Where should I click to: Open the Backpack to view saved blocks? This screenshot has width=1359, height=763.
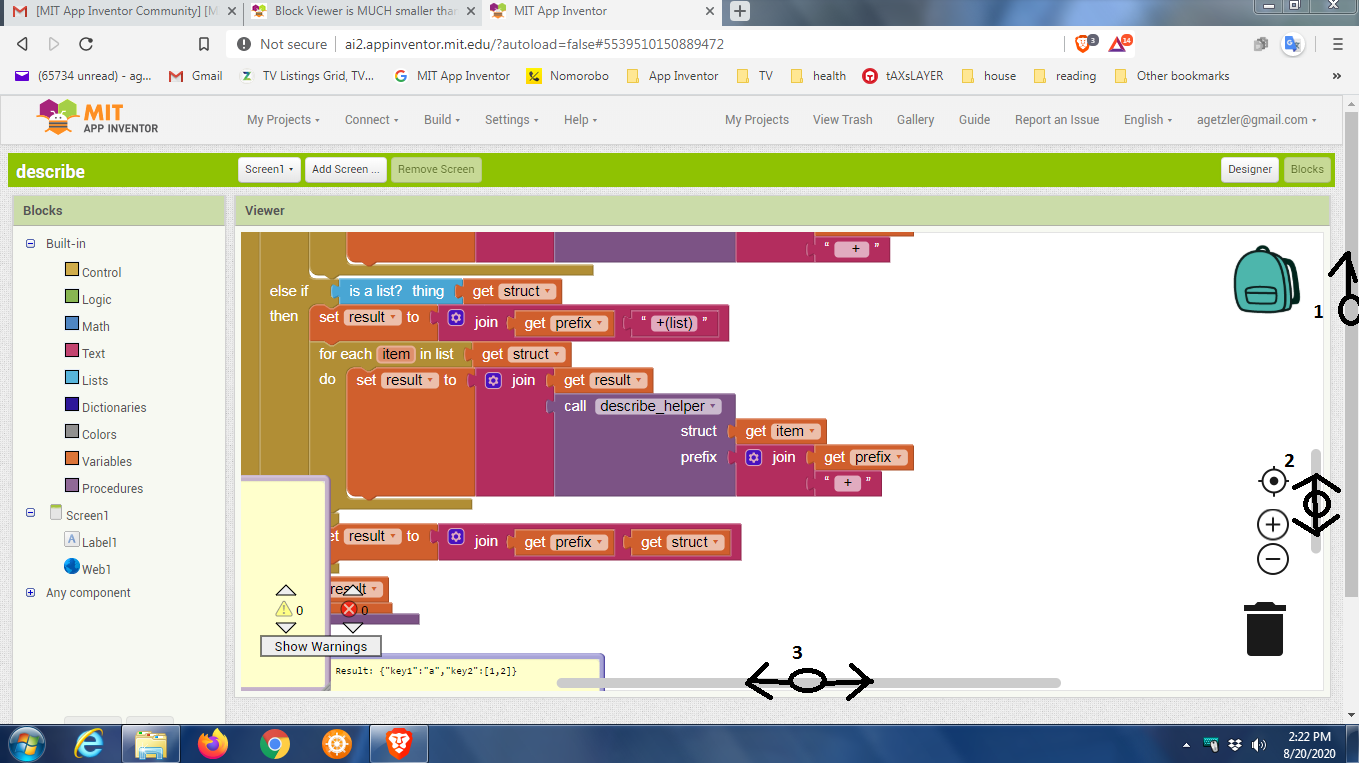pyautogui.click(x=1265, y=282)
